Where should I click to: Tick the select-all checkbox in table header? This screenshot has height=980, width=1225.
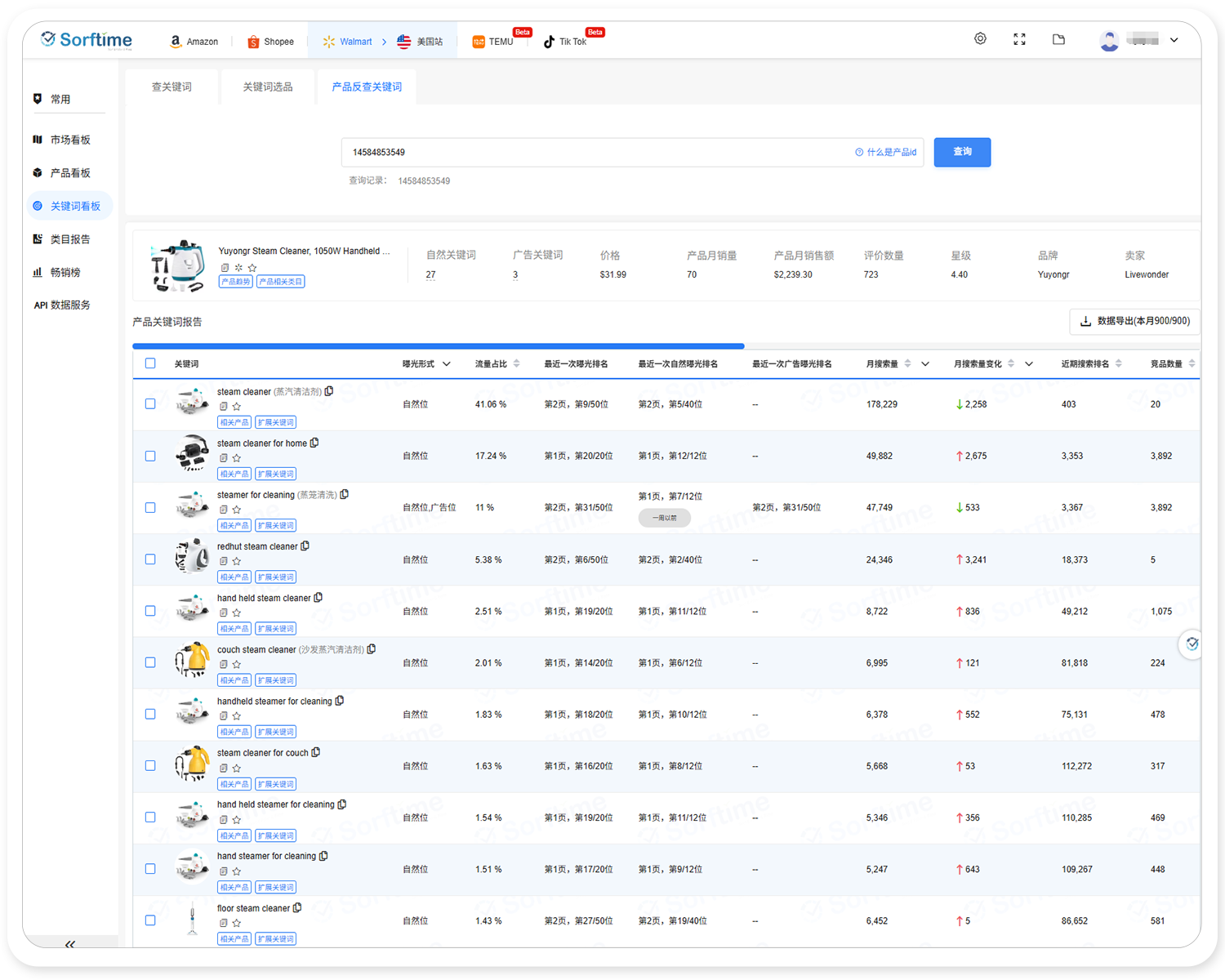pos(150,363)
